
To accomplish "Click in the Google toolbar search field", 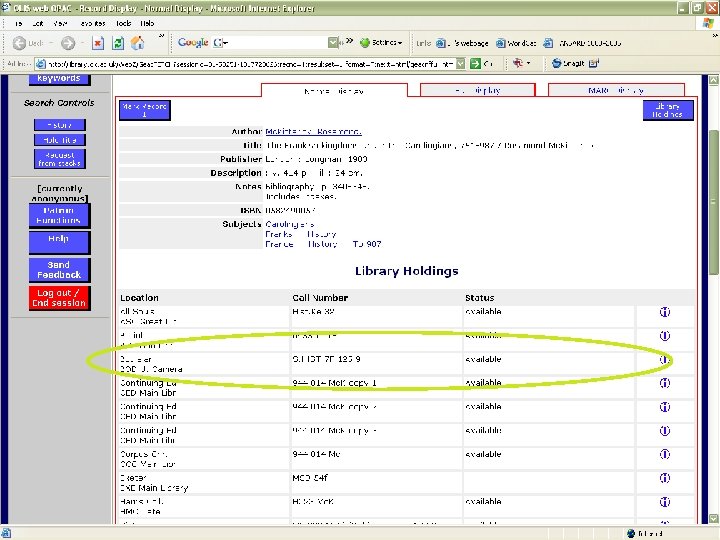I will coord(278,43).
